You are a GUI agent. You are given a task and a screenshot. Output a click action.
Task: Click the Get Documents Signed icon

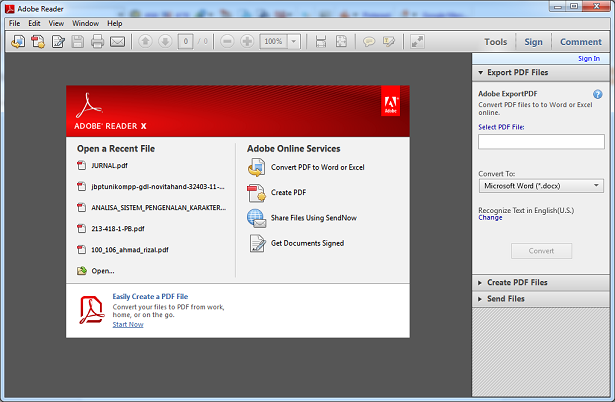(257, 243)
